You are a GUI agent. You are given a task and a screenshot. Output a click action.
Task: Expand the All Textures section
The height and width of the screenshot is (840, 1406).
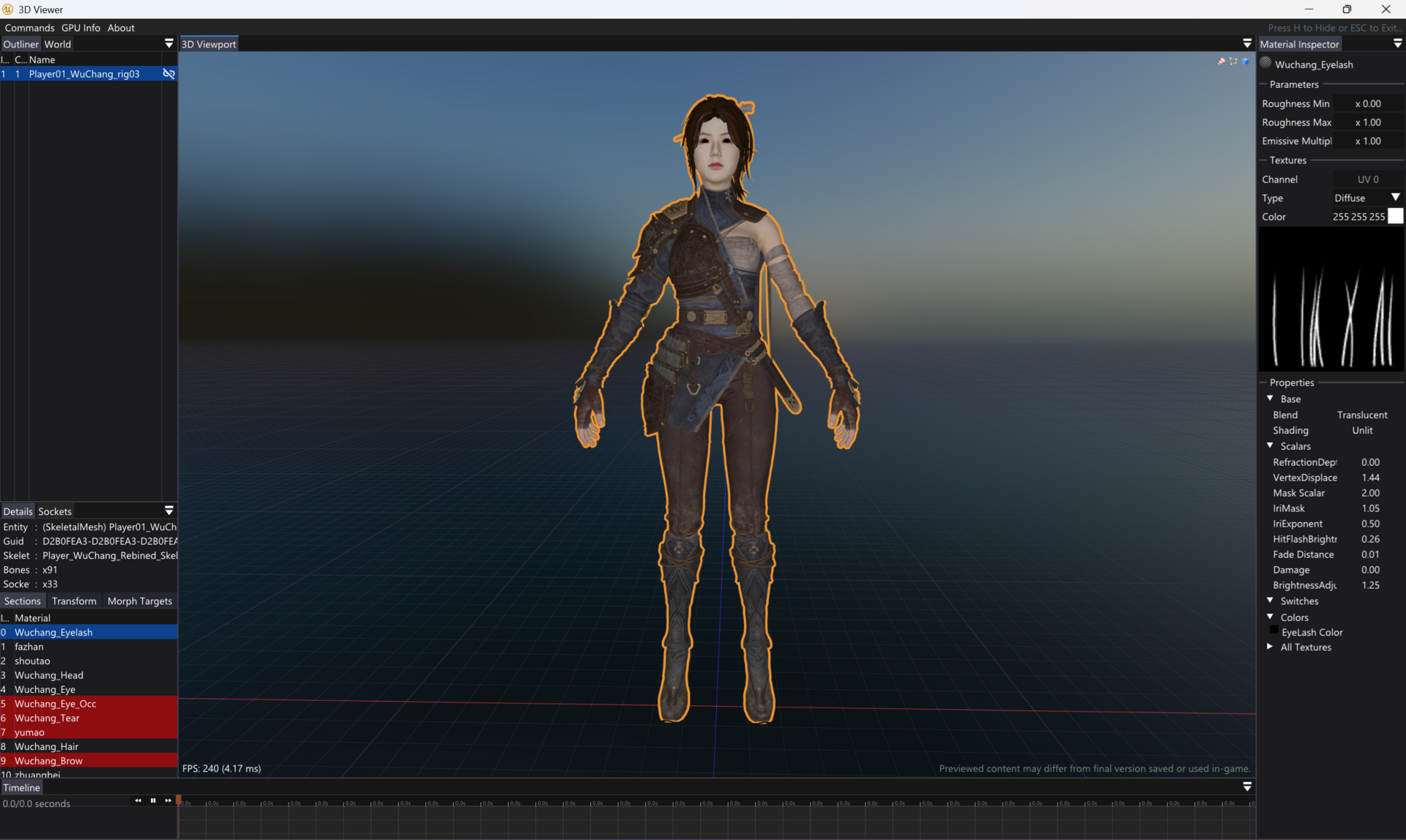1270,647
